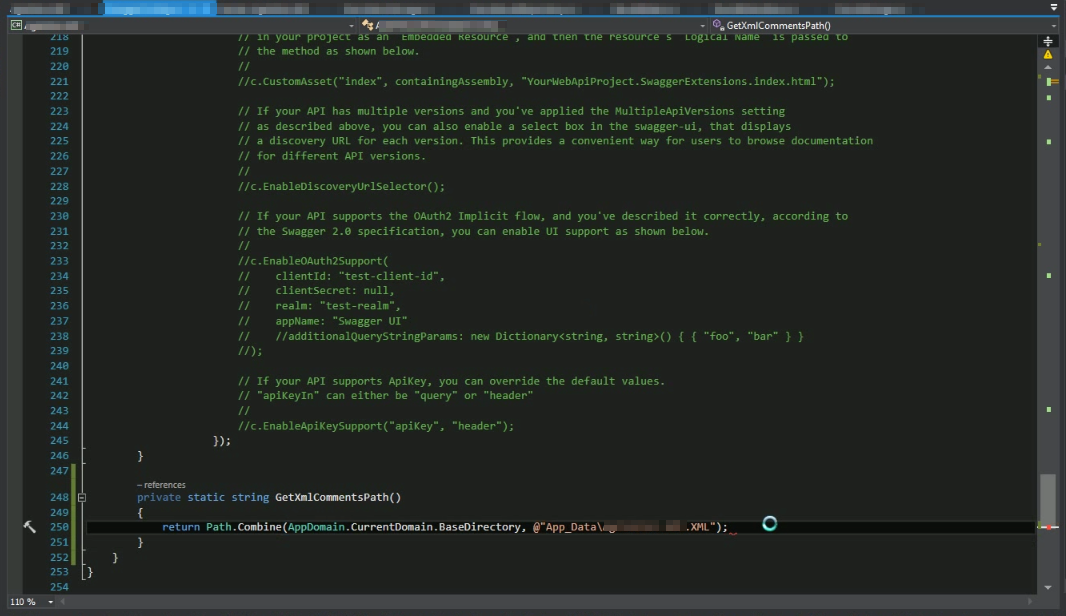Click the realm: "test-realm" comment line
The image size is (1066, 616).
pos(320,306)
